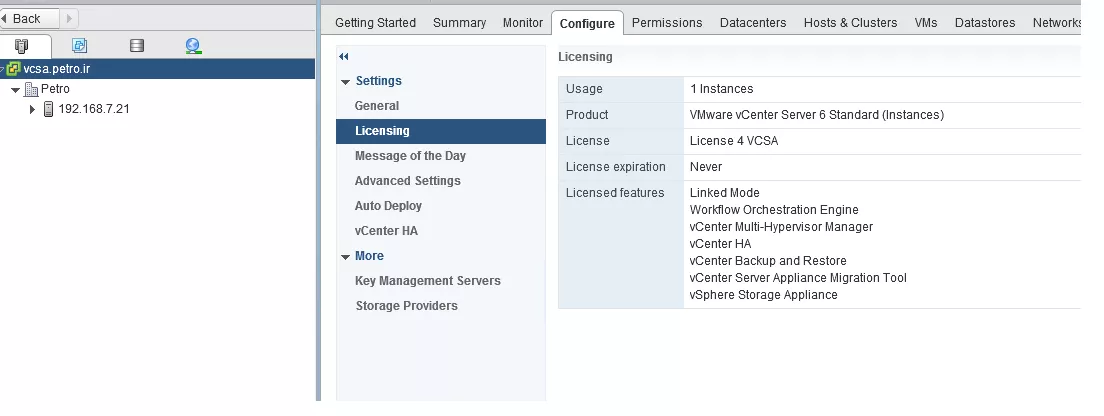
Task: Open the Monitor tab
Action: (x=522, y=23)
